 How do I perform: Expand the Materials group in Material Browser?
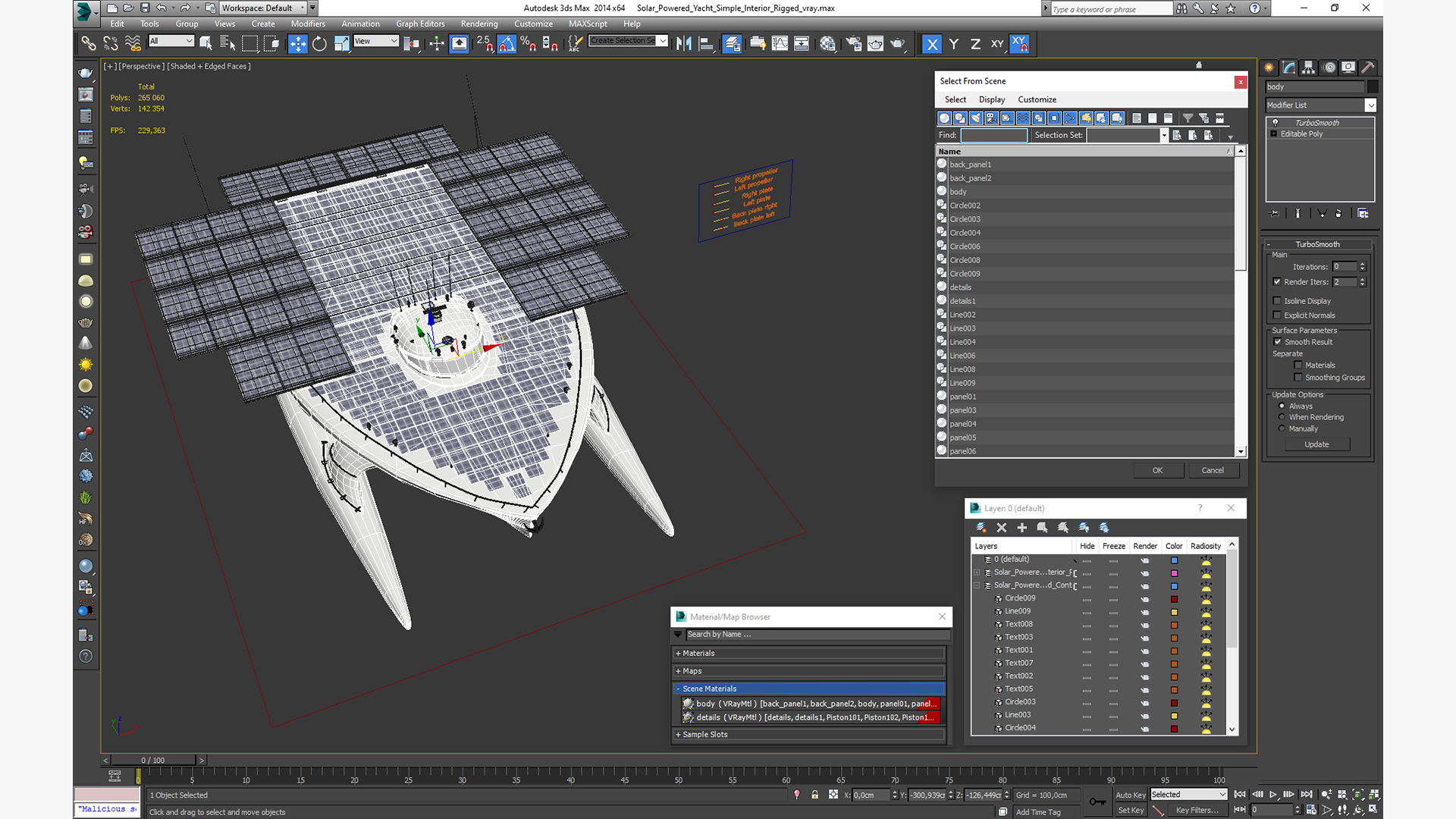809,653
